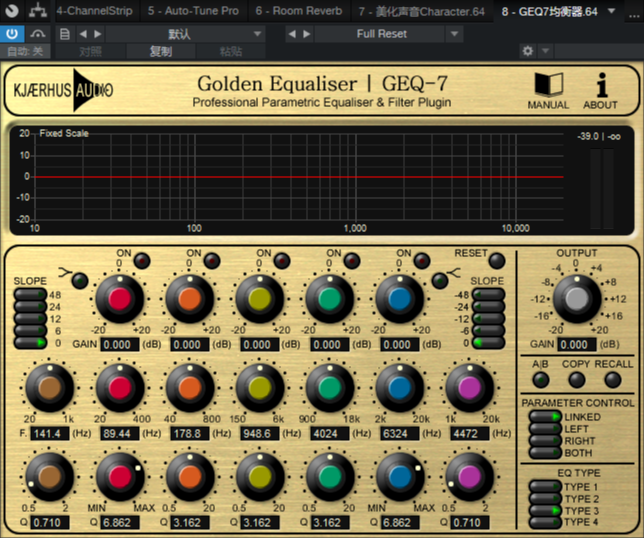
Task: Click the 4024 Hz frequency field
Action: coord(330,434)
